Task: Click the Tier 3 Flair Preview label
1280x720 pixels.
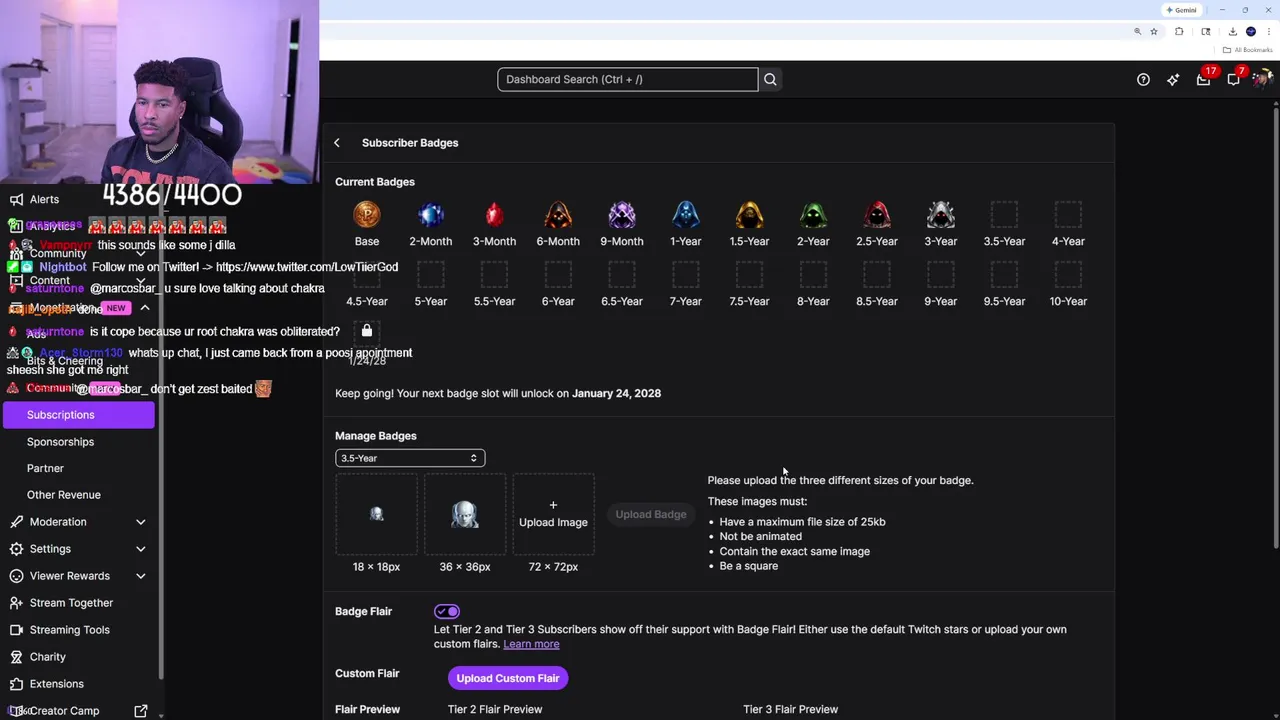Action: [x=790, y=709]
